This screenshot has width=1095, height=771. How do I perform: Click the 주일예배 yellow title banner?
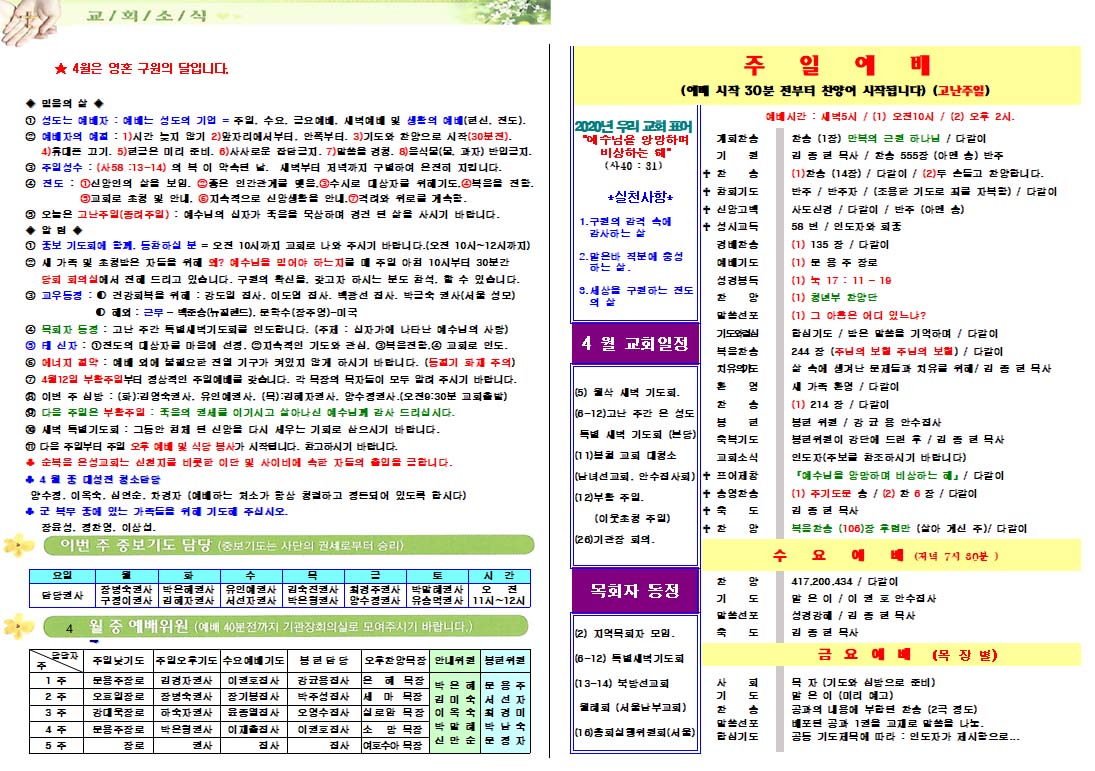point(825,65)
